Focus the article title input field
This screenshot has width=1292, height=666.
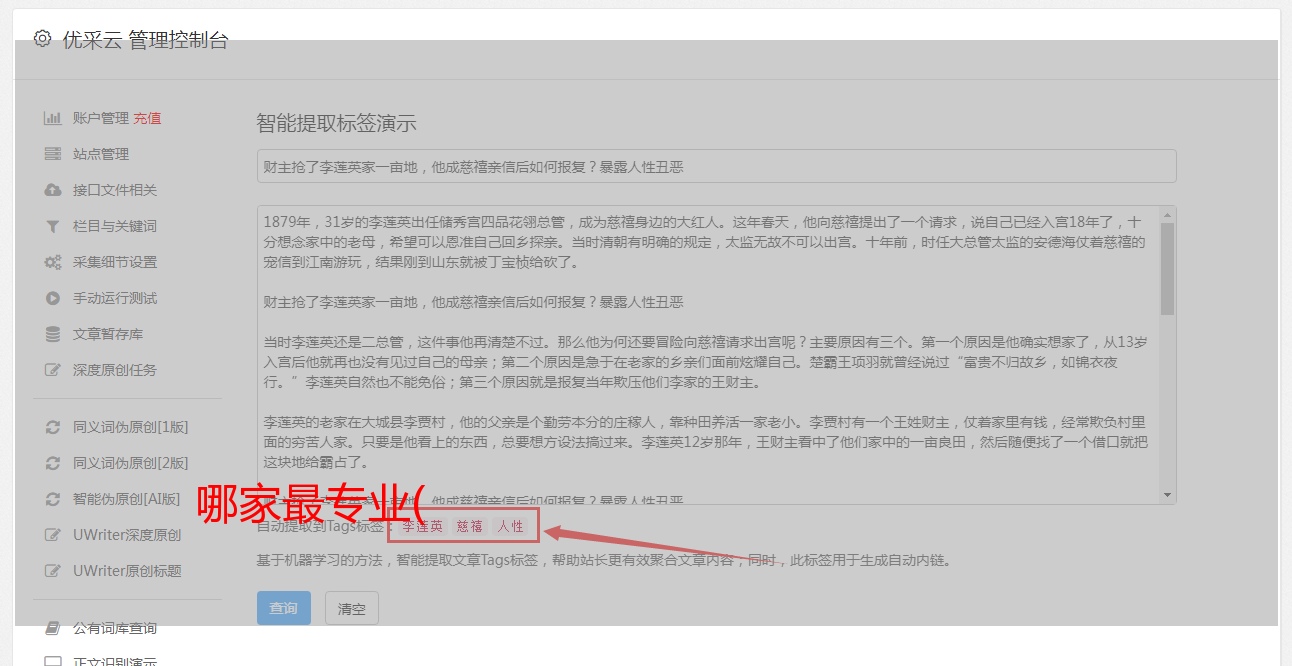716,166
